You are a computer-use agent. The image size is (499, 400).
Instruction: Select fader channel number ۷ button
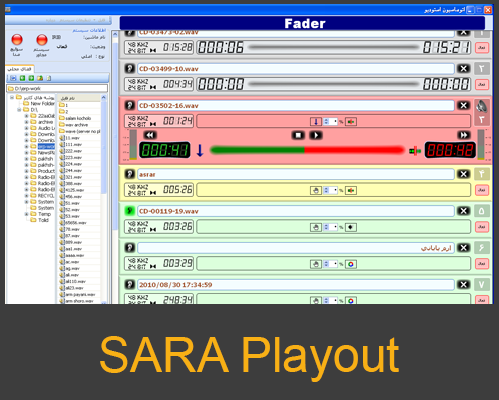point(482,284)
